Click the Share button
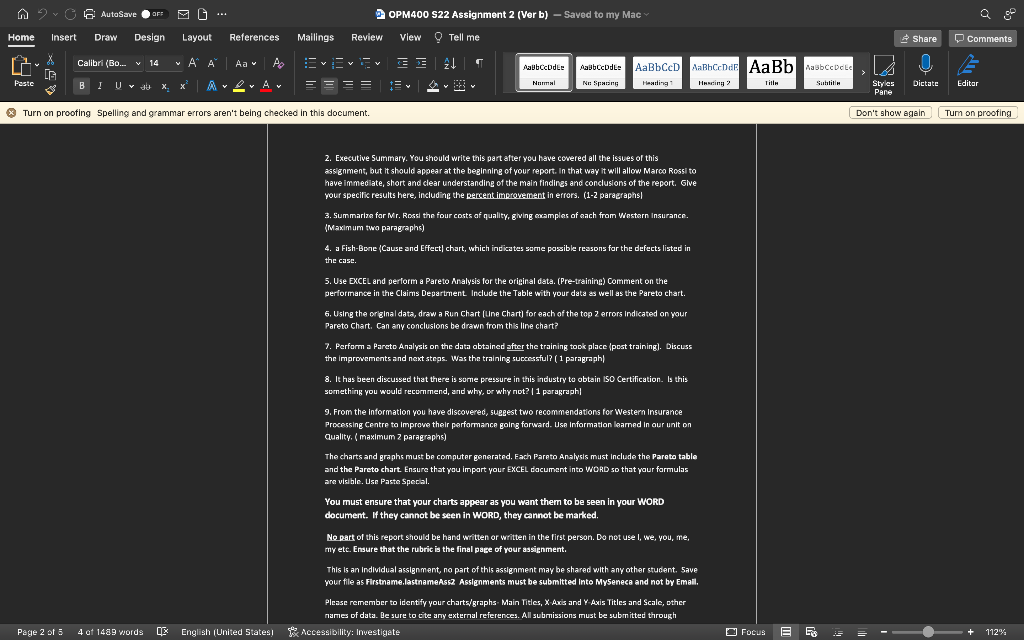1024x640 pixels. [918, 39]
